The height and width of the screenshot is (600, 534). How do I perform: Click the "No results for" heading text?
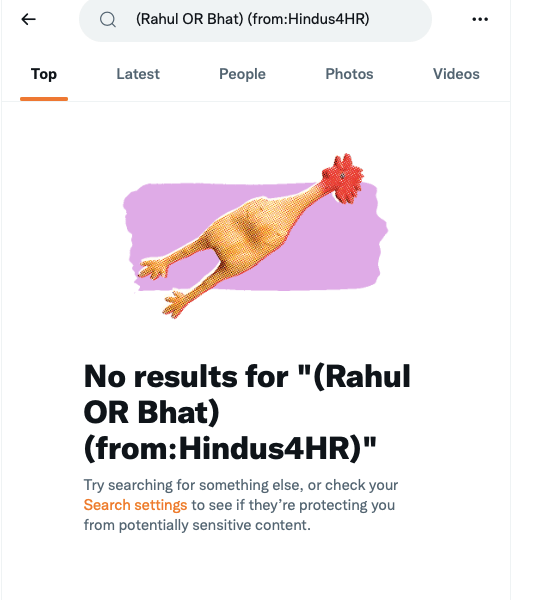[186, 377]
